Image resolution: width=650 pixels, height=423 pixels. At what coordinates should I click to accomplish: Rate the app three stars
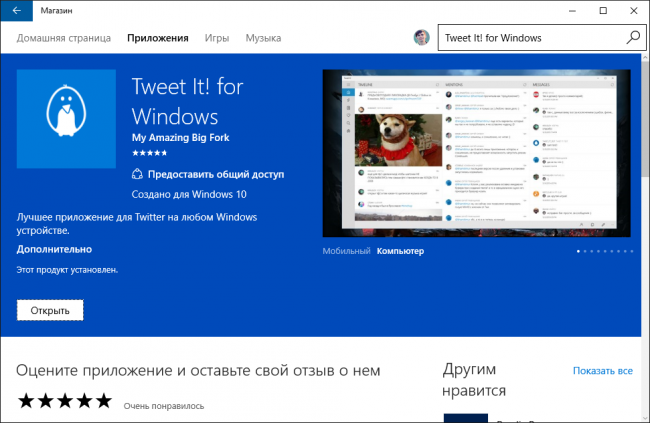click(x=65, y=401)
